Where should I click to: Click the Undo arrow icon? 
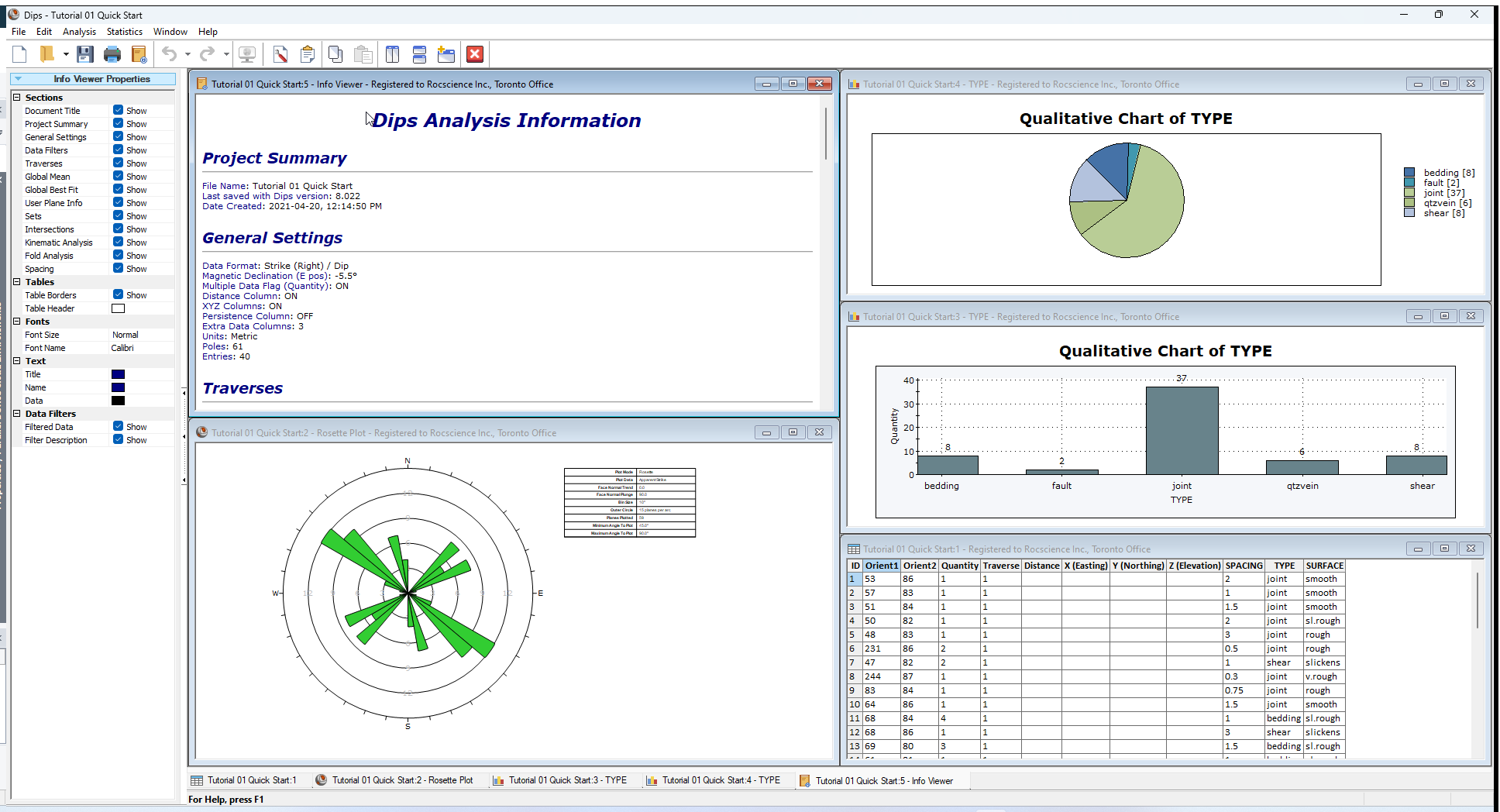(x=169, y=54)
